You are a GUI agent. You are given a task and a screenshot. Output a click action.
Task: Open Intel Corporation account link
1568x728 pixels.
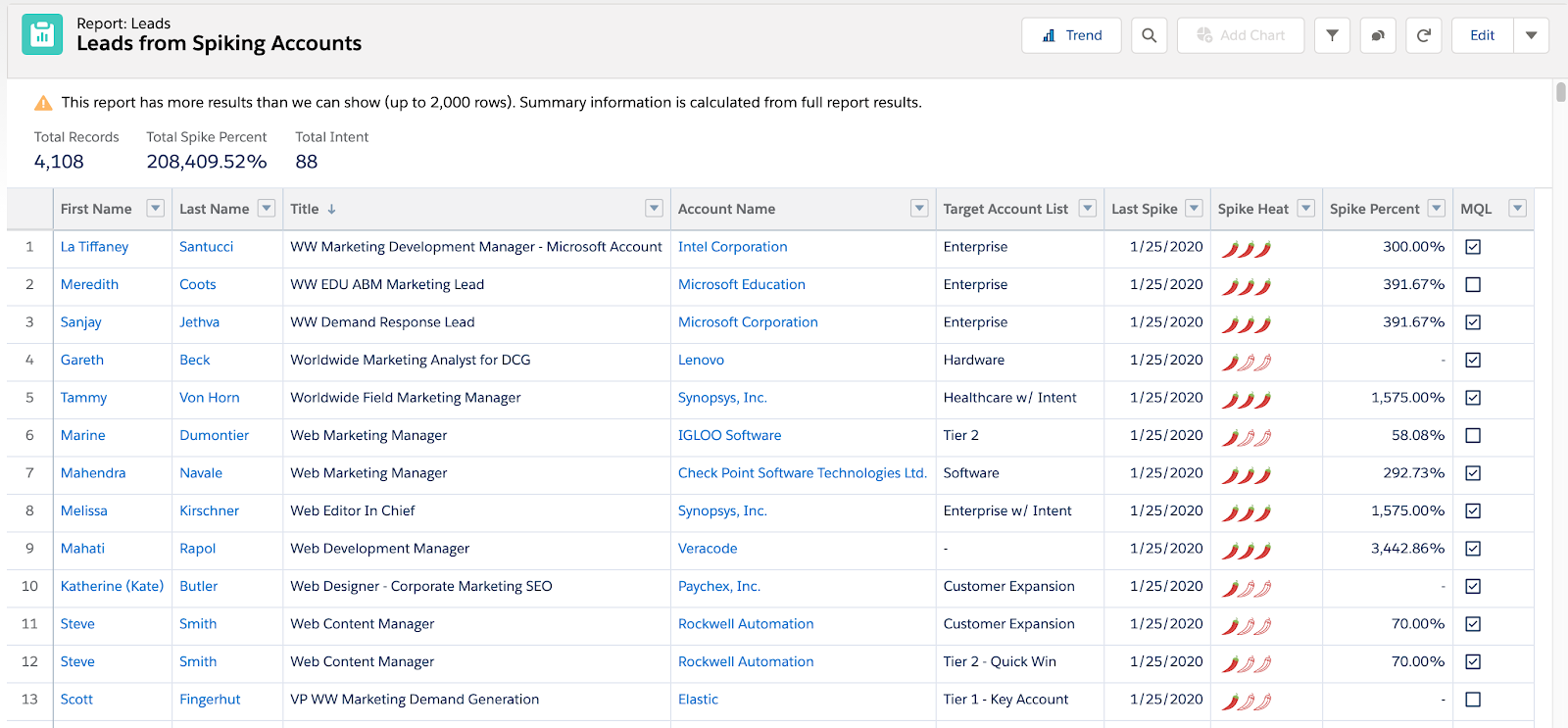[732, 247]
